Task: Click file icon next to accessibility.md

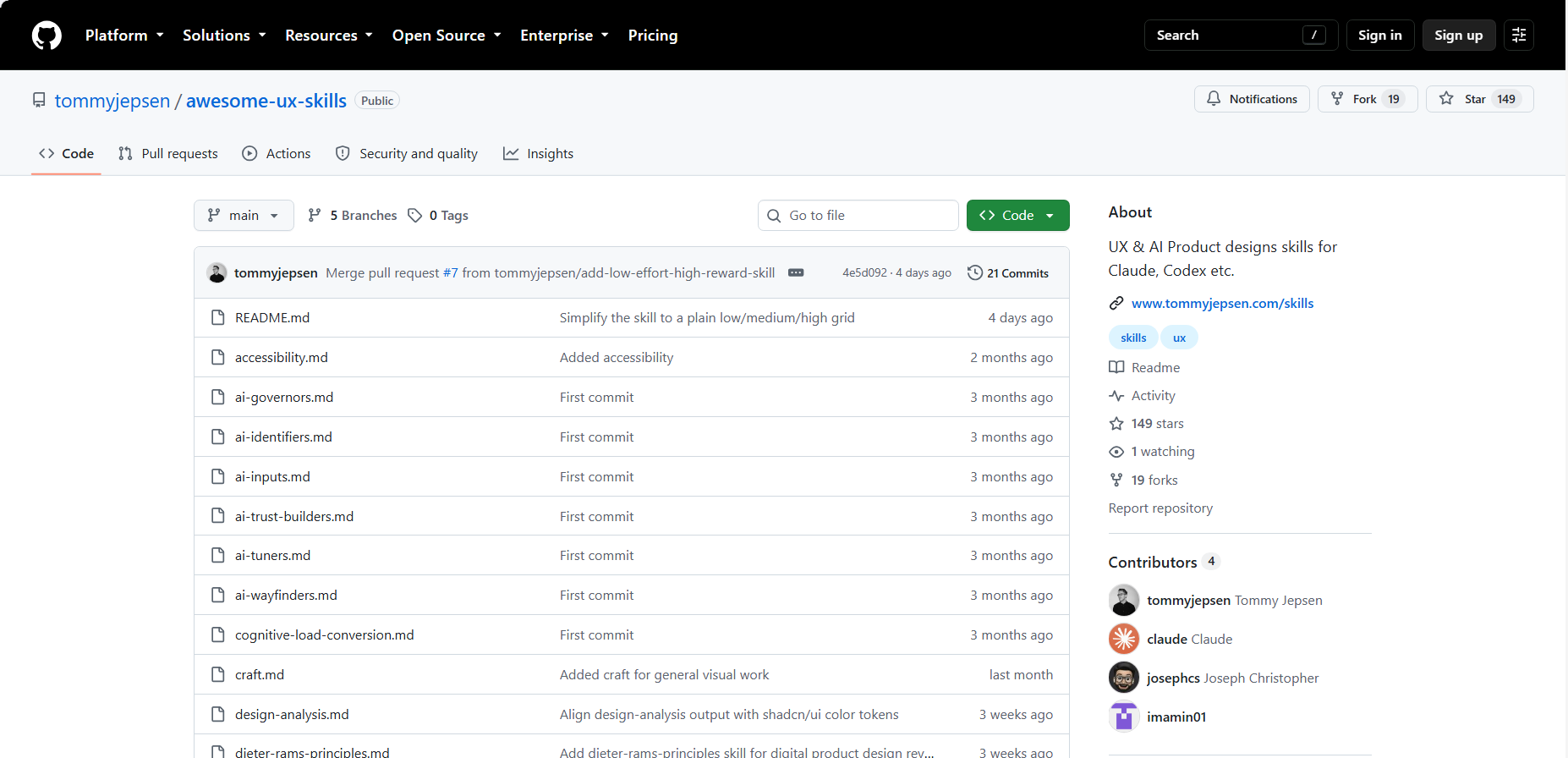Action: pos(218,358)
